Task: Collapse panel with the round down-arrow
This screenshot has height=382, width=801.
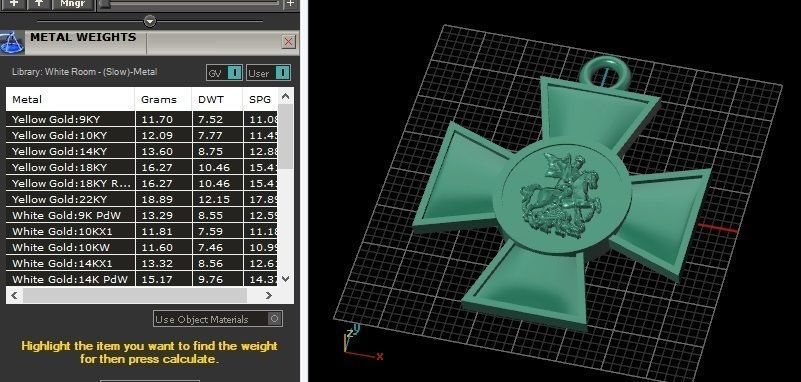Action: 150,21
